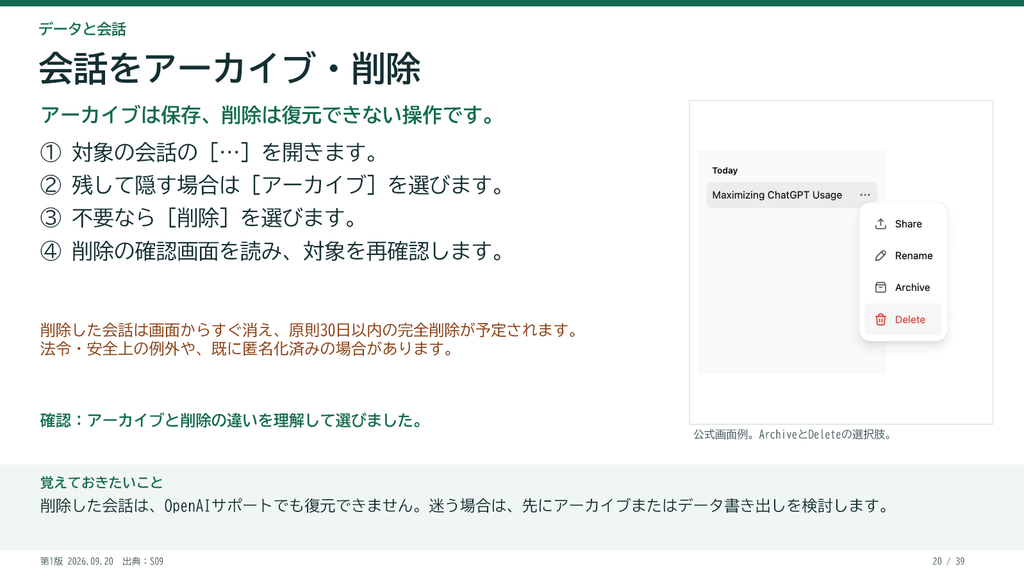Click the 確認 confirmation line text
Viewport: 1024px width, 576px height.
coord(232,420)
